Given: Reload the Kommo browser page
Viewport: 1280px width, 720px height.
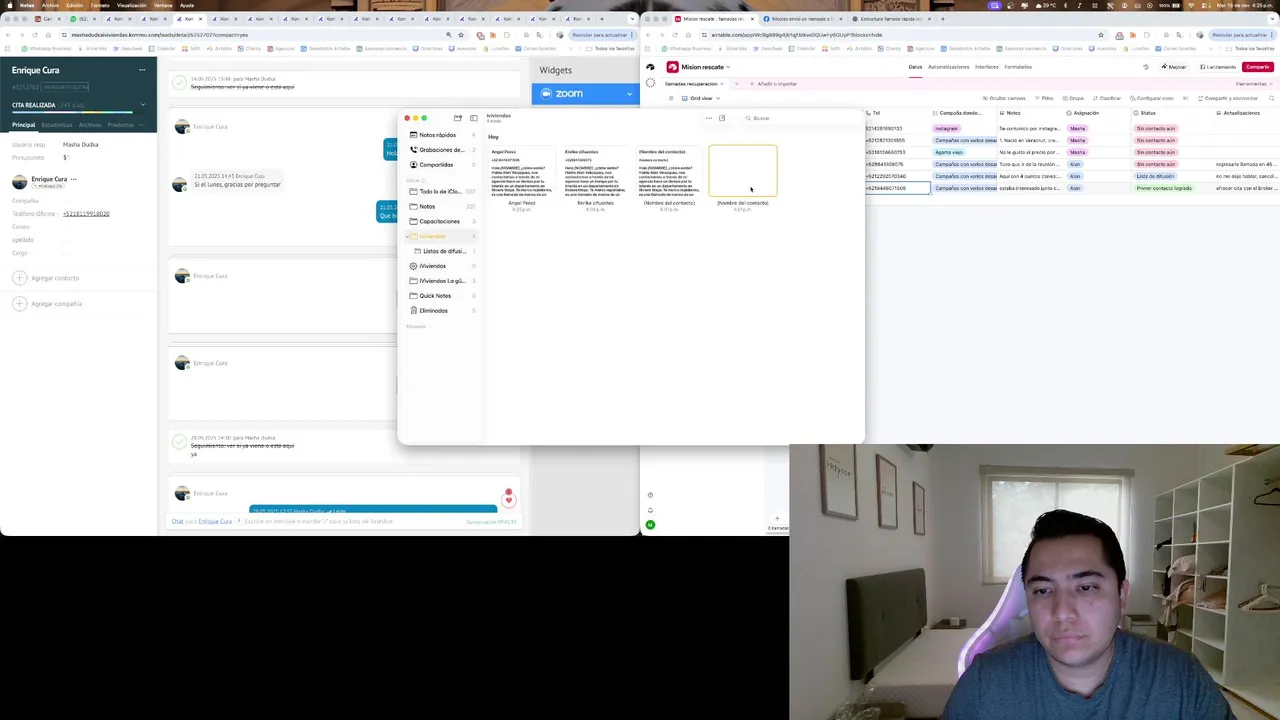Looking at the screenshot, I should pos(35,35).
